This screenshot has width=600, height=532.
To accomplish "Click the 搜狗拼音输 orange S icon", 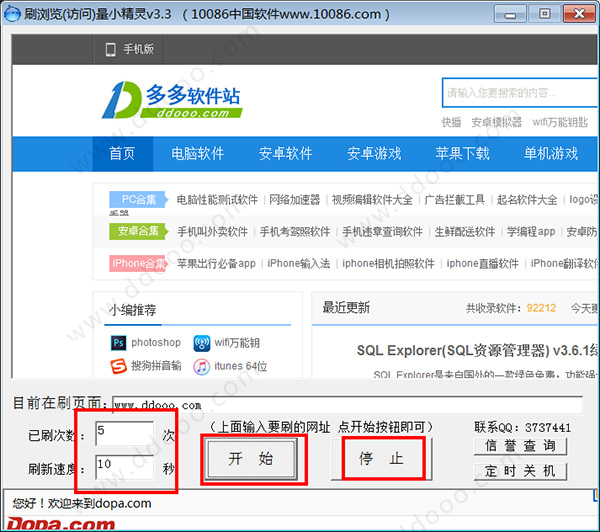I will [x=118, y=366].
